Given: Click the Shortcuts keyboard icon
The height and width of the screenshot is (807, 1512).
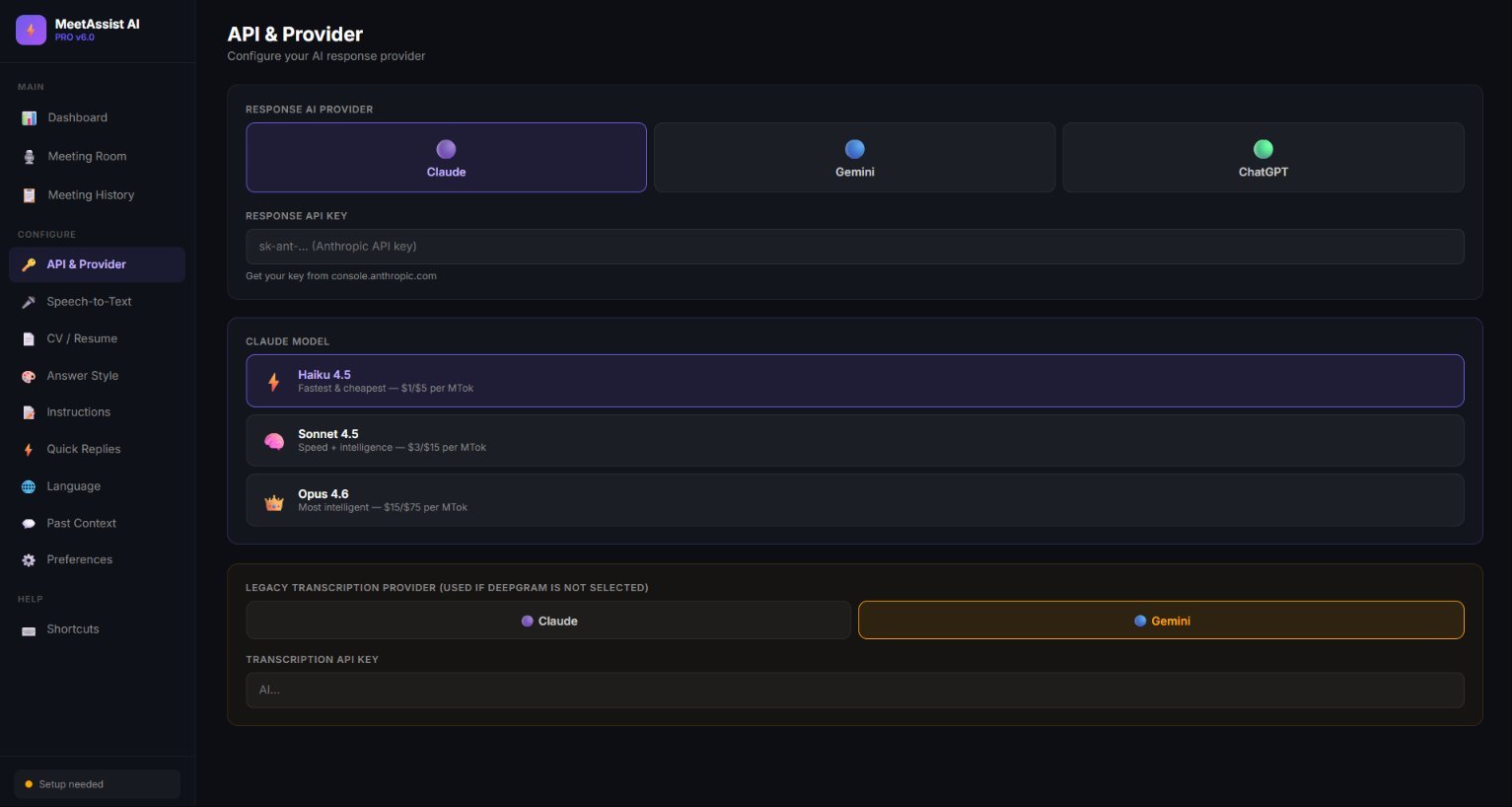Looking at the screenshot, I should pyautogui.click(x=29, y=630).
